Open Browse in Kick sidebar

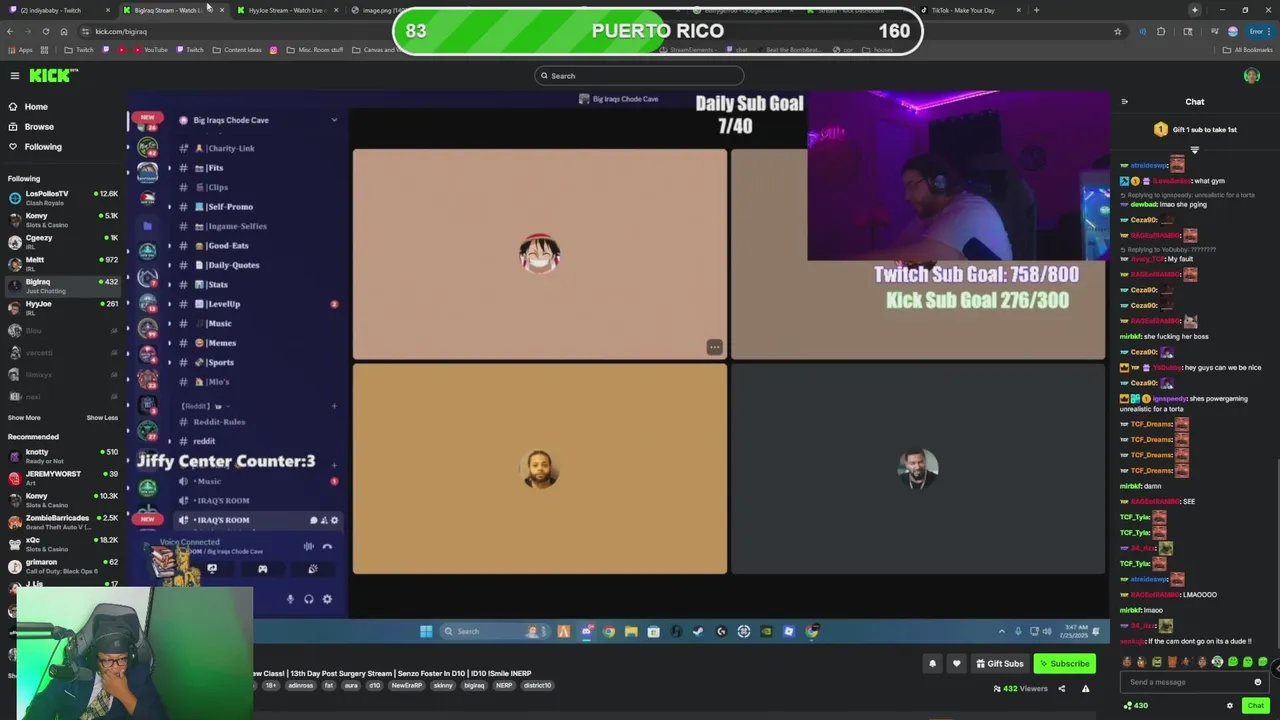39,127
